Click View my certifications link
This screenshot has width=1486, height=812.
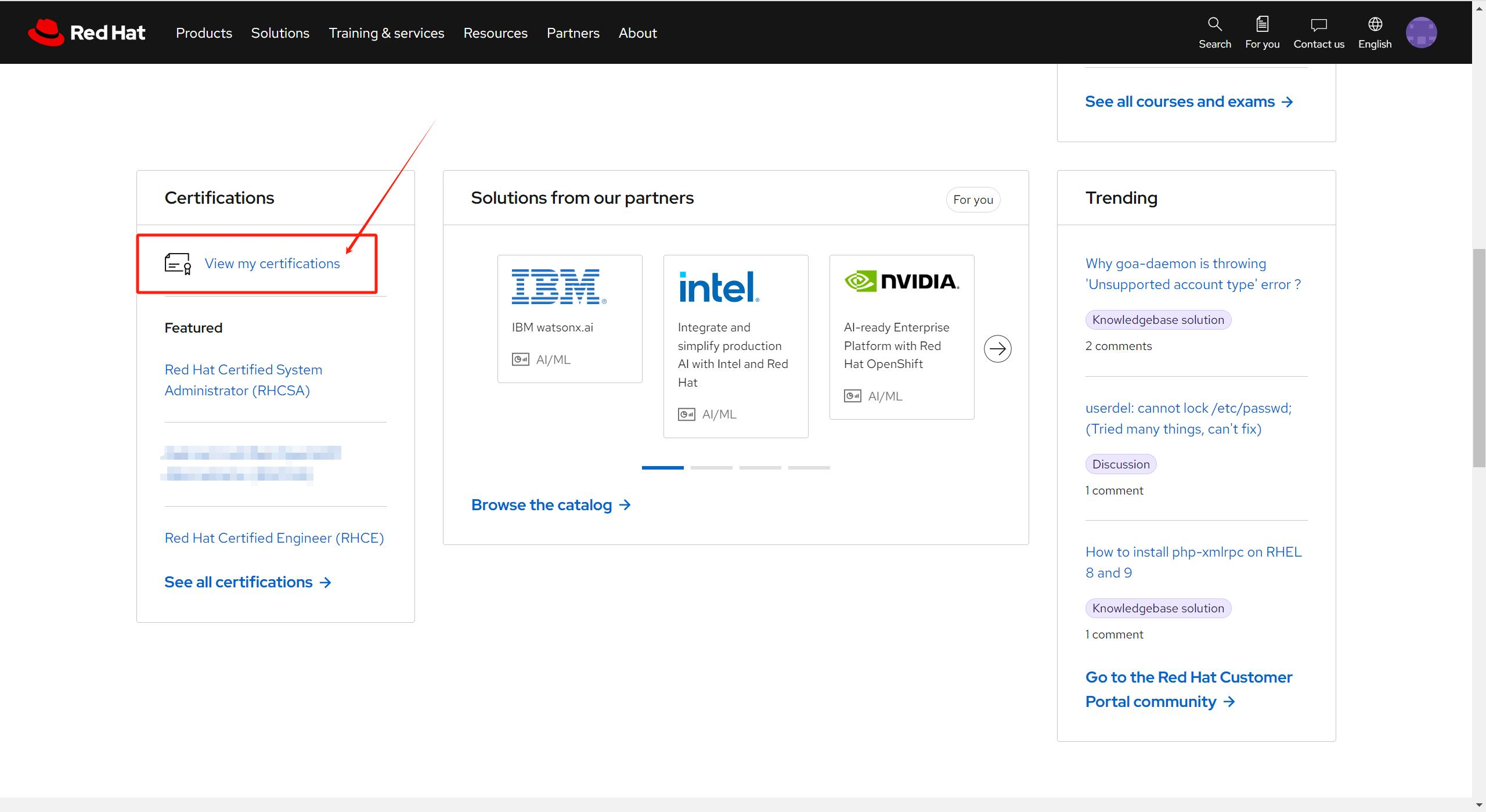pyautogui.click(x=272, y=264)
